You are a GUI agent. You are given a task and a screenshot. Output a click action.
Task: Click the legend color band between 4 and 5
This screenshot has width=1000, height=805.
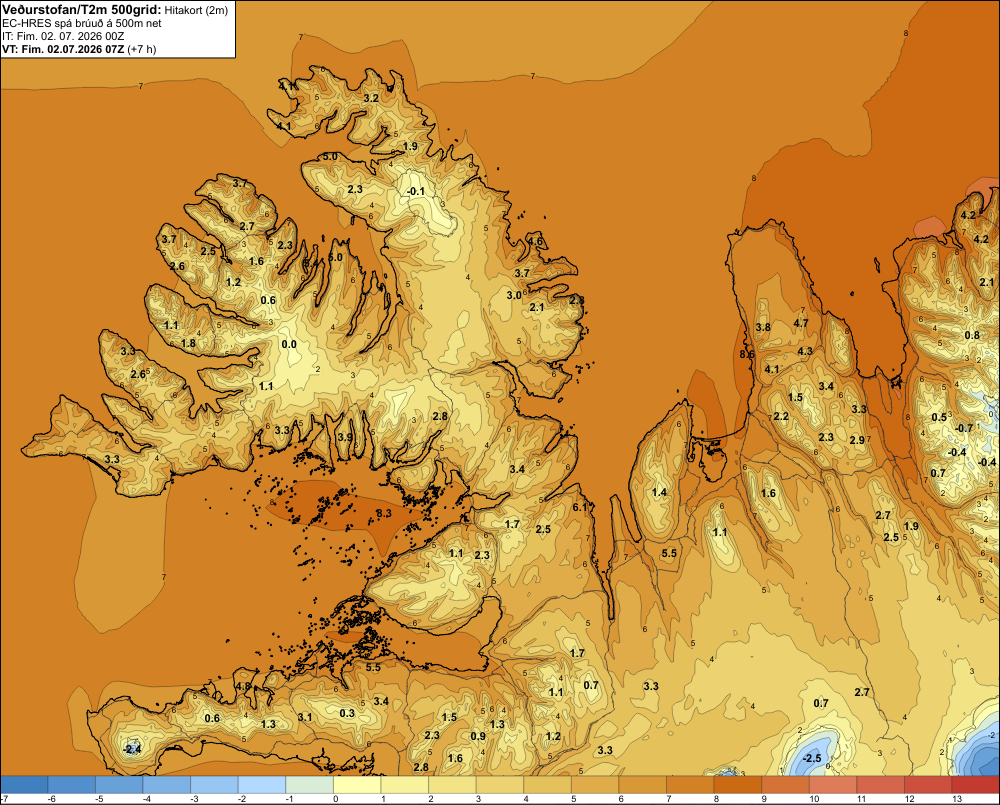pyautogui.click(x=547, y=785)
